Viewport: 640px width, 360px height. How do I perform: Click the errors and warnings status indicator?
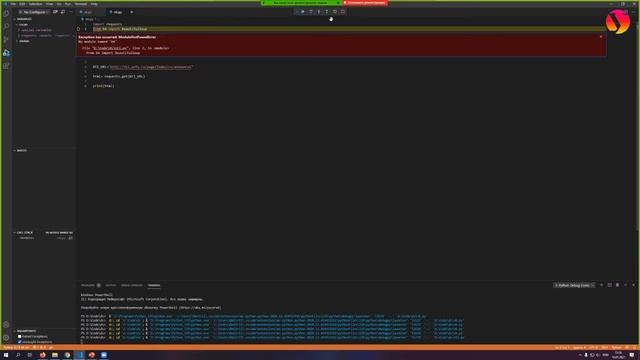(x=40, y=348)
